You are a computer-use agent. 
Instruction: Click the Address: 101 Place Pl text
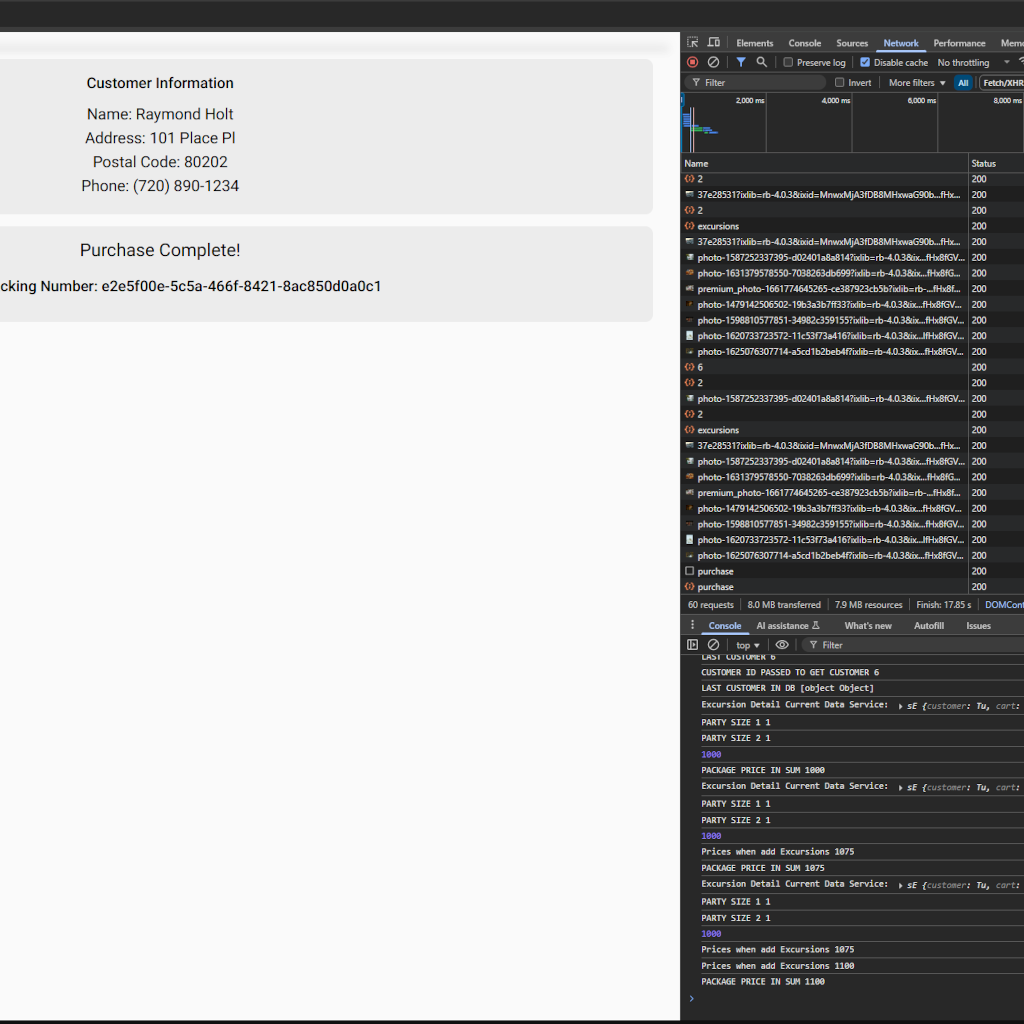point(160,138)
